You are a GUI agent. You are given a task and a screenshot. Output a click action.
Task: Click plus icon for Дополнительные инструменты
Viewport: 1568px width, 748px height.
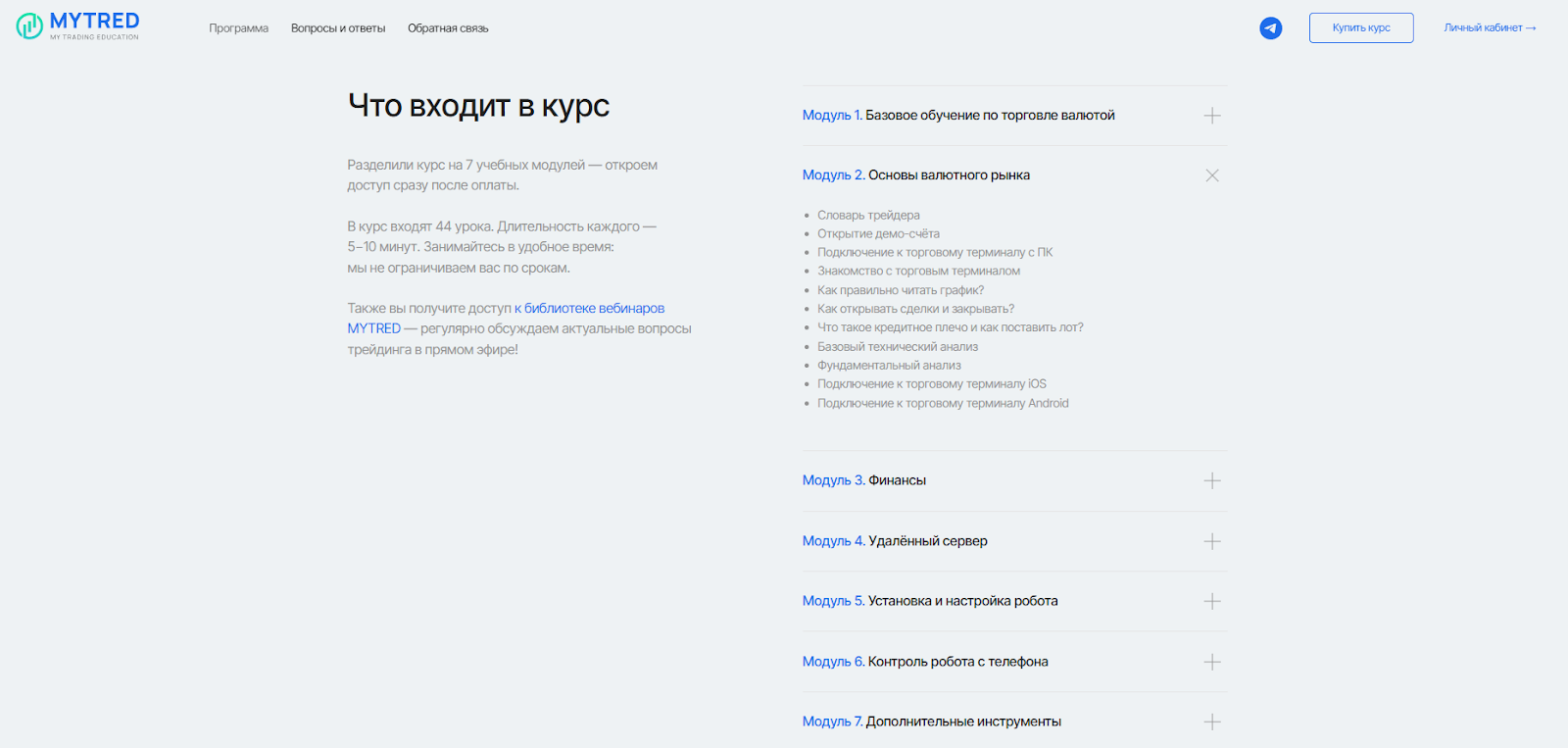[1212, 722]
